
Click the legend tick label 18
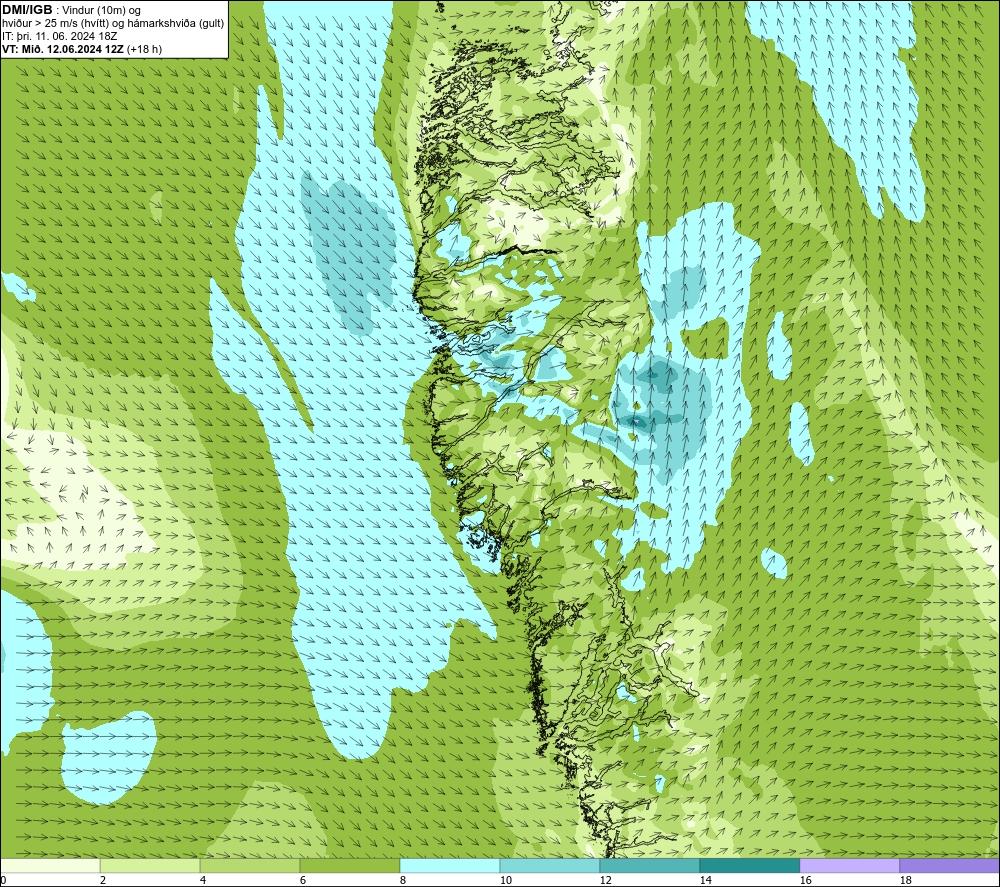click(x=905, y=880)
